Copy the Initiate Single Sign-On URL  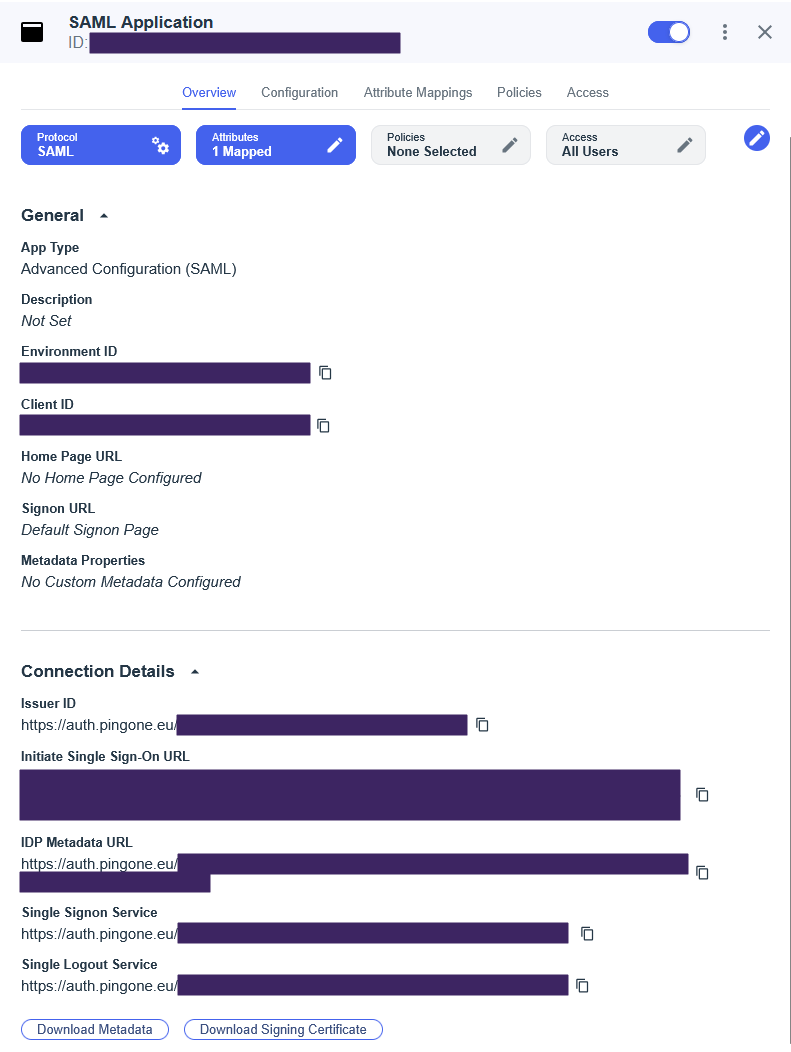tap(702, 794)
